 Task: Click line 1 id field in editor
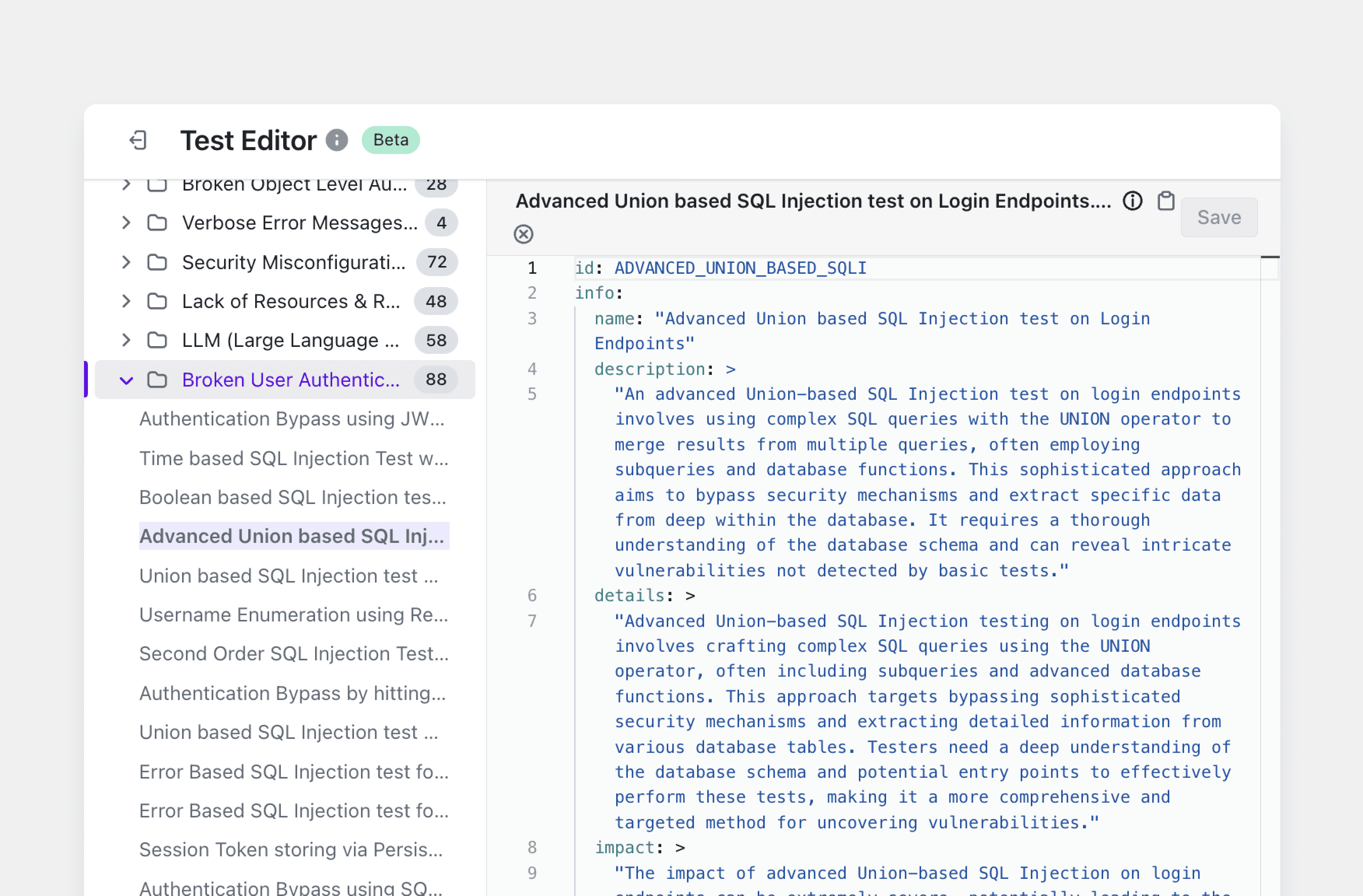[720, 268]
